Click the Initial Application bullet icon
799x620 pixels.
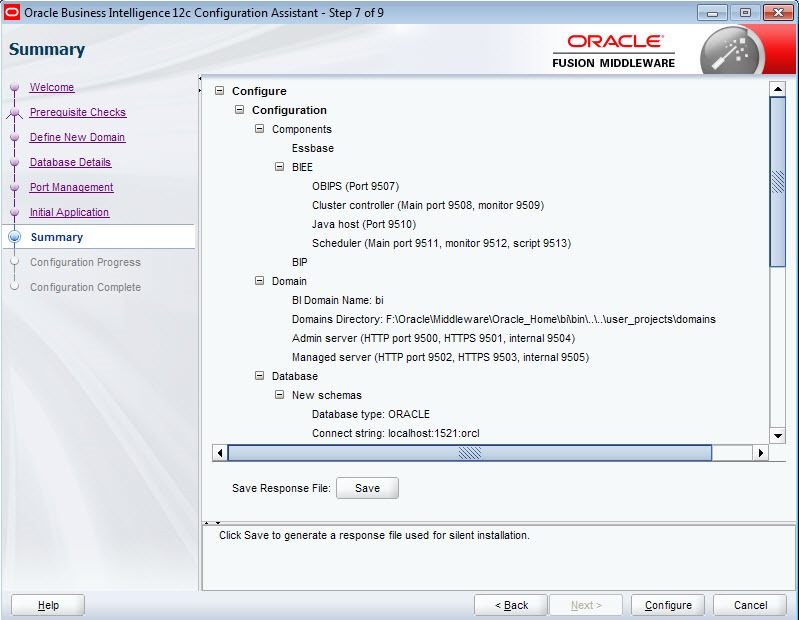point(15,212)
